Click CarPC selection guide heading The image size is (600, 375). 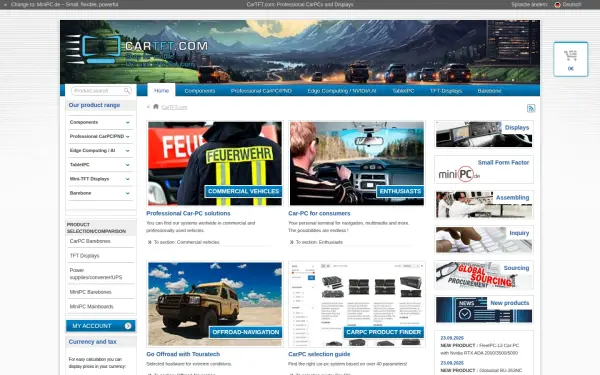(x=319, y=354)
